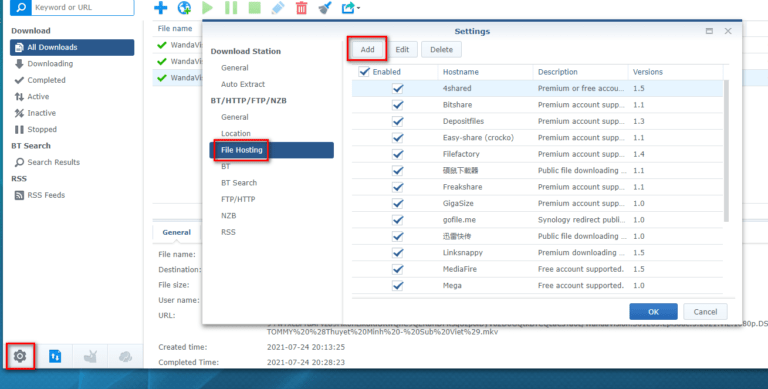Click the green resume play icon
This screenshot has height=389, width=768.
pyautogui.click(x=208, y=7)
